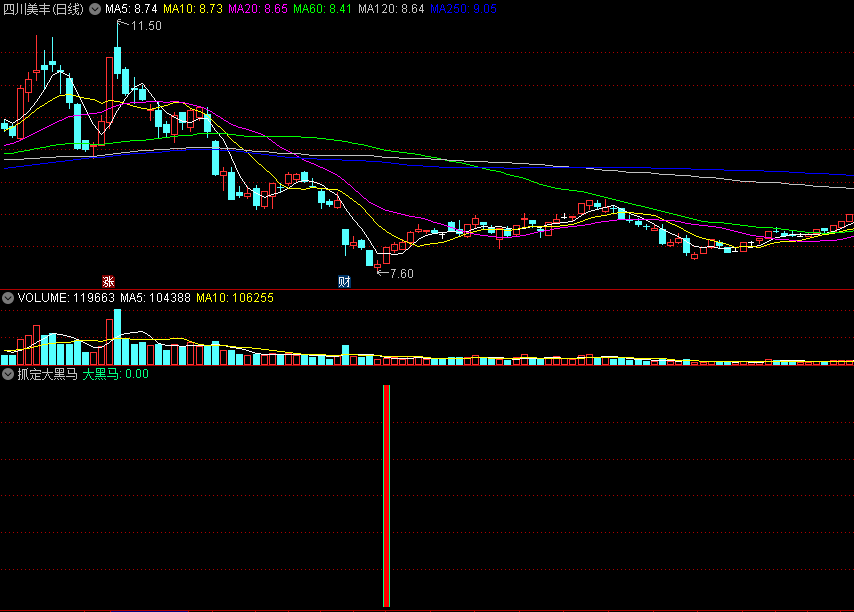Click the volume MA10: 106255 label
Image resolution: width=854 pixels, height=612 pixels.
tap(235, 298)
